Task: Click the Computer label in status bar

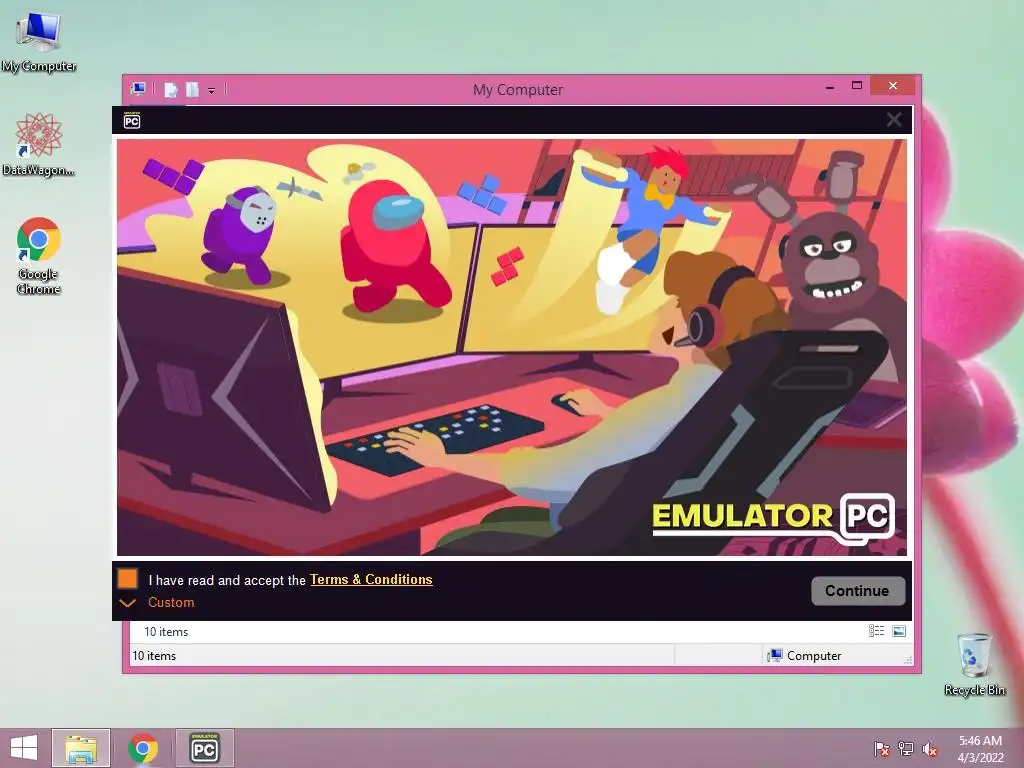Action: click(x=814, y=656)
